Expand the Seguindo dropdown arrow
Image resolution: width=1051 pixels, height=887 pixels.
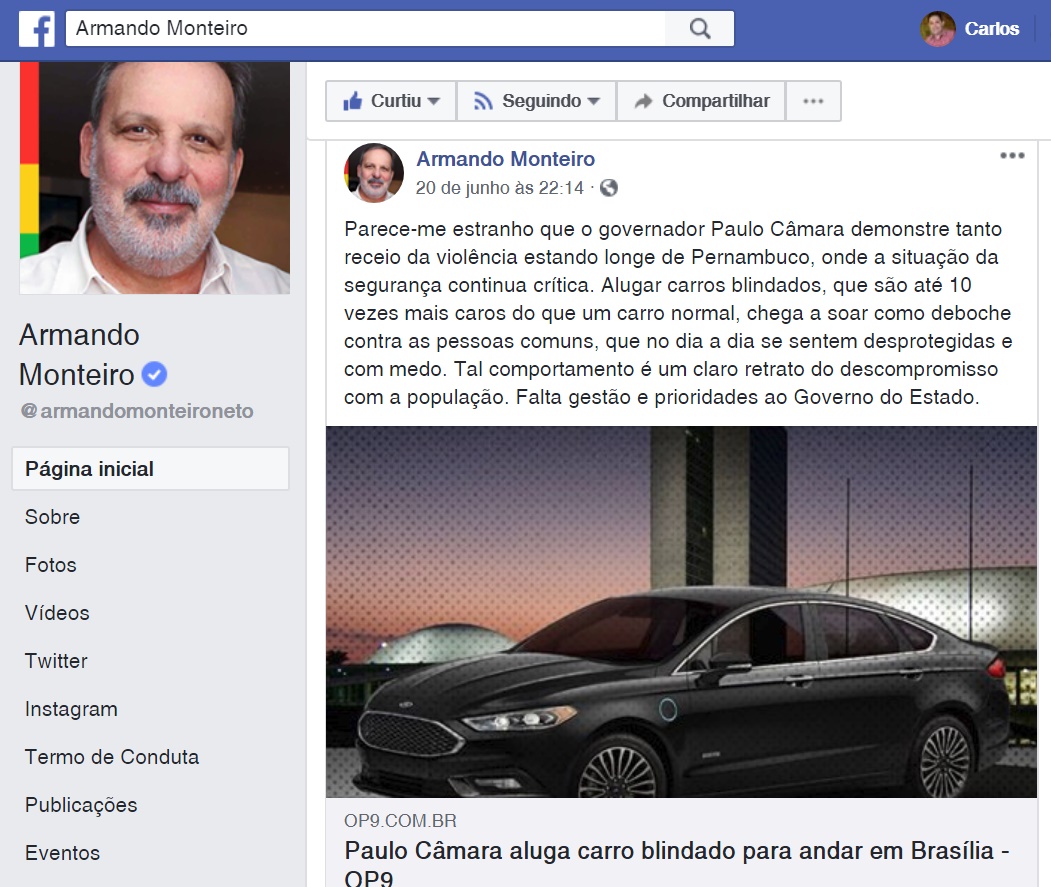coord(593,101)
